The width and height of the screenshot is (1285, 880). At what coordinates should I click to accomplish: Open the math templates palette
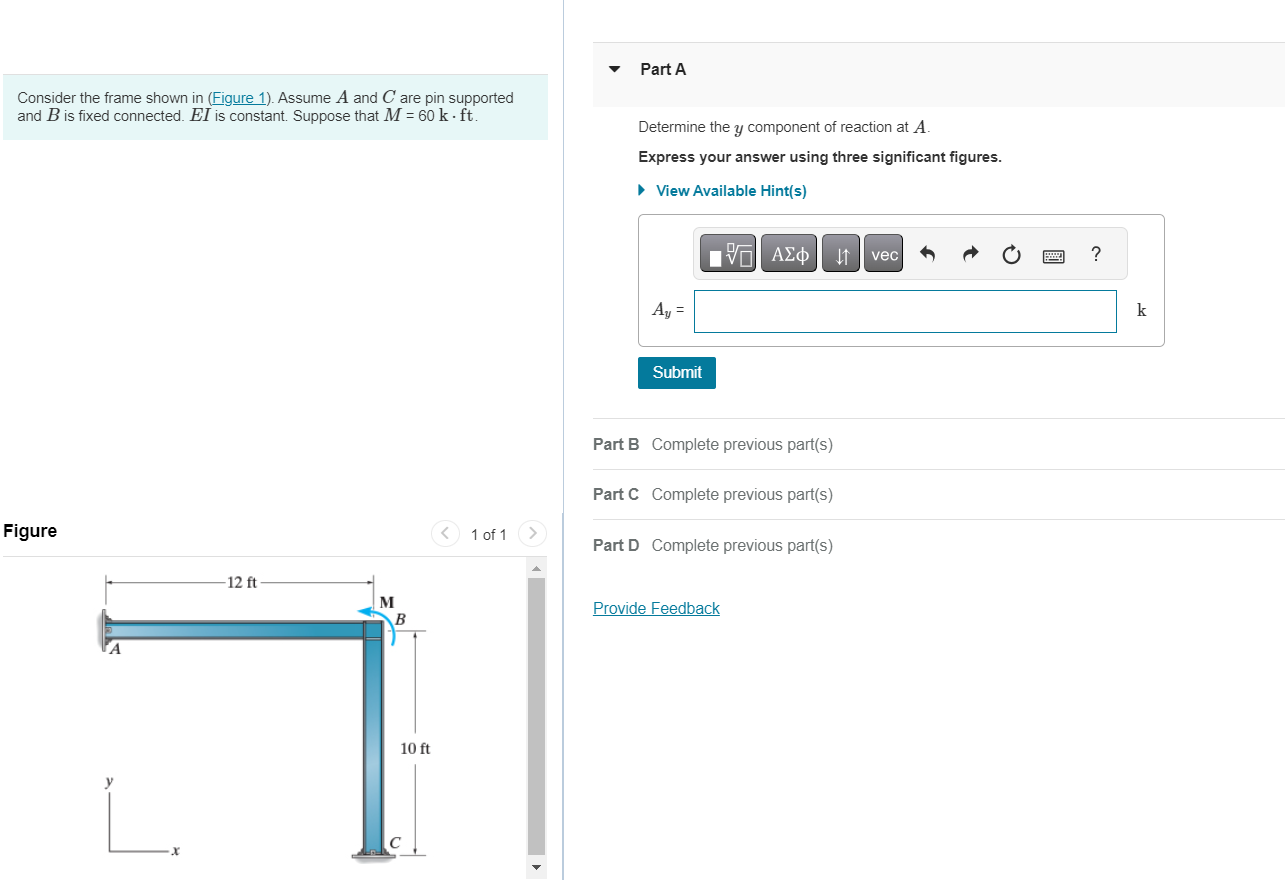click(x=727, y=254)
